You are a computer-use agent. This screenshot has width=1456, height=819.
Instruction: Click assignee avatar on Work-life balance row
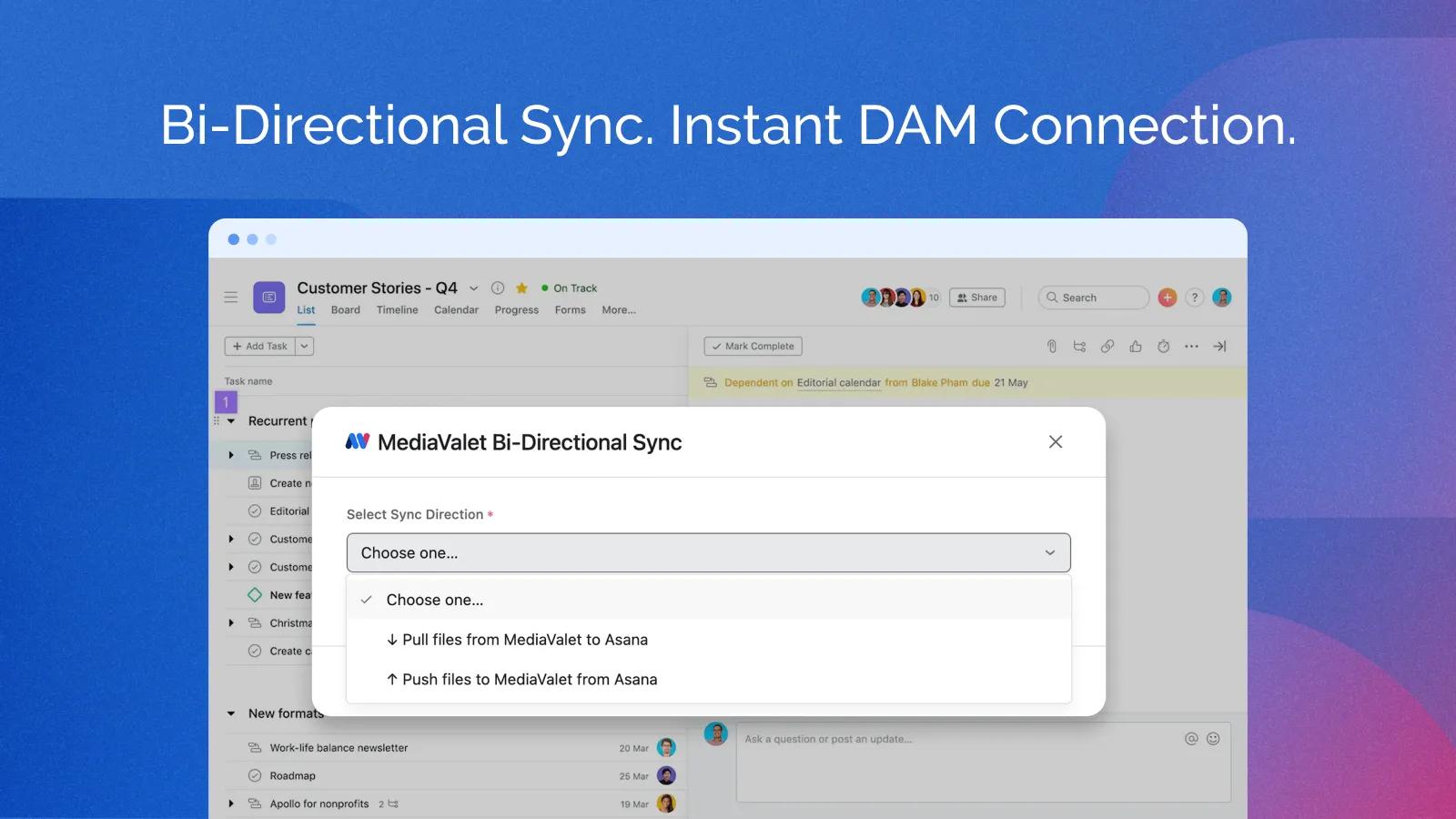pos(667,748)
